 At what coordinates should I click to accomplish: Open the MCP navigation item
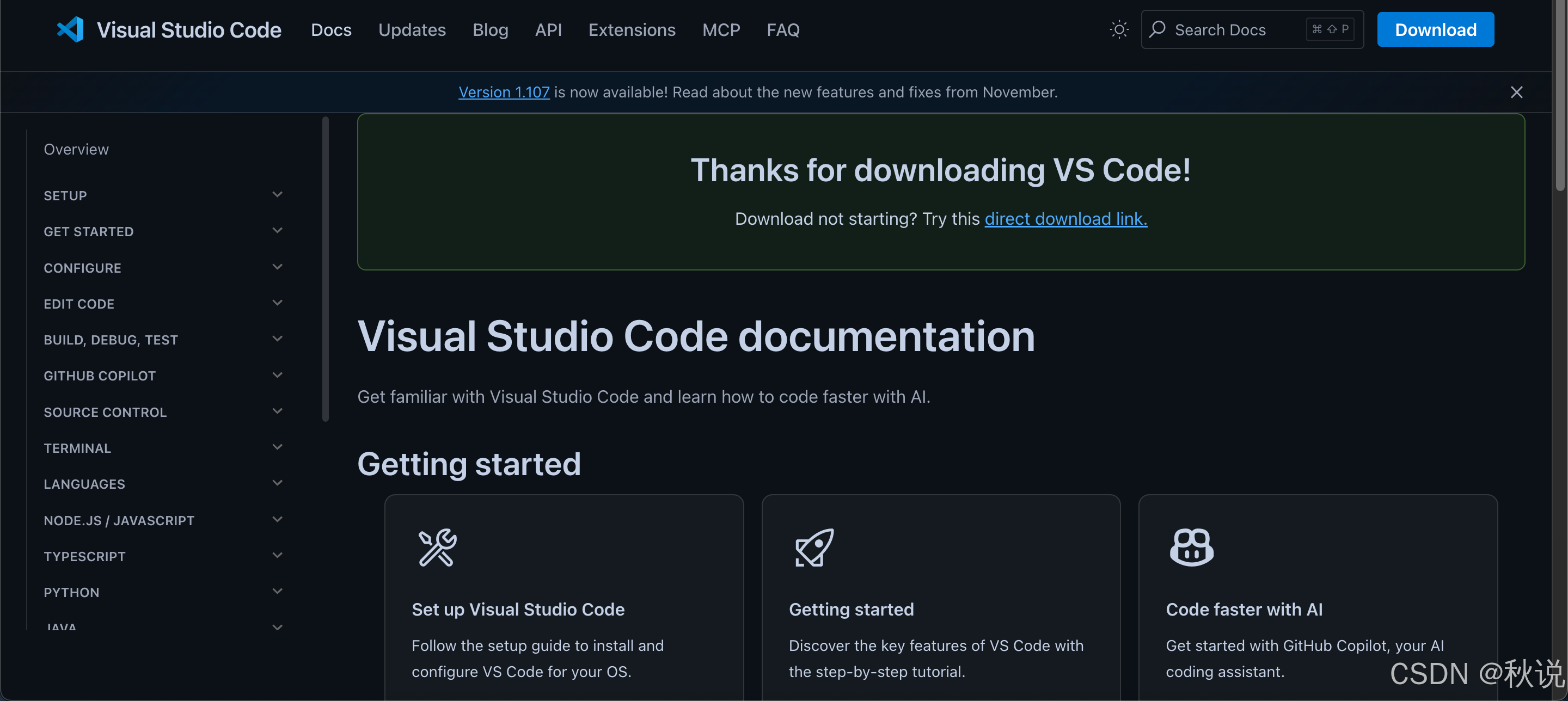coord(721,29)
